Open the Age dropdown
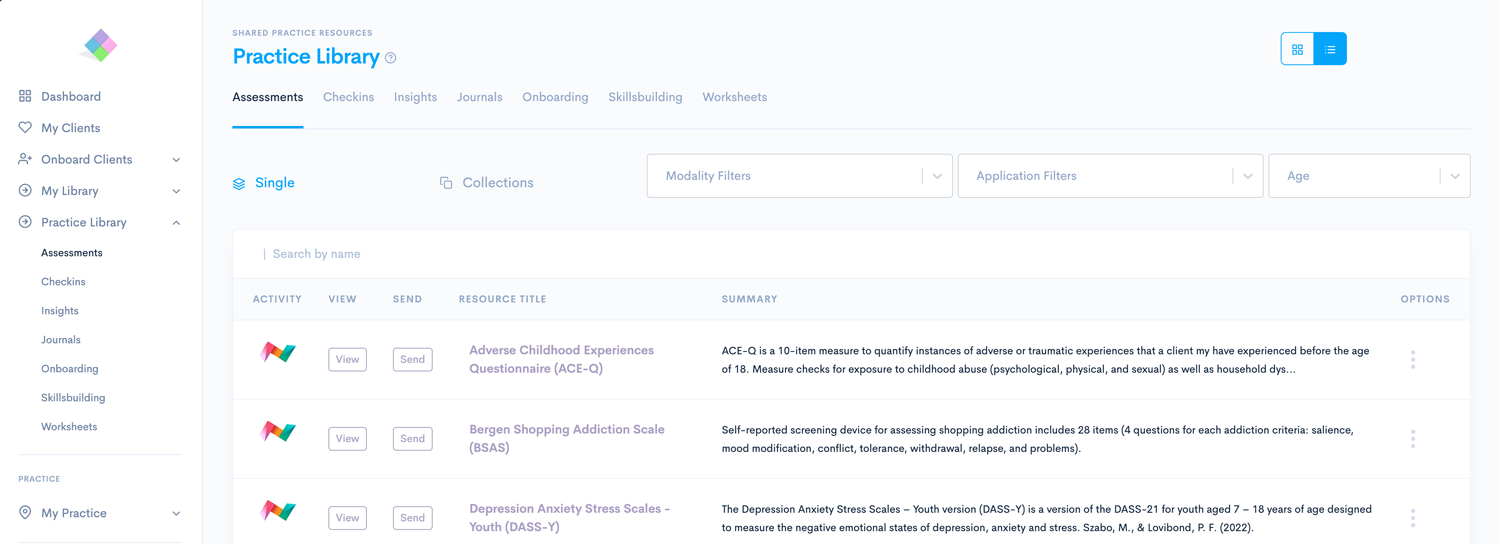Image resolution: width=1500 pixels, height=544 pixels. pyautogui.click(x=1369, y=176)
